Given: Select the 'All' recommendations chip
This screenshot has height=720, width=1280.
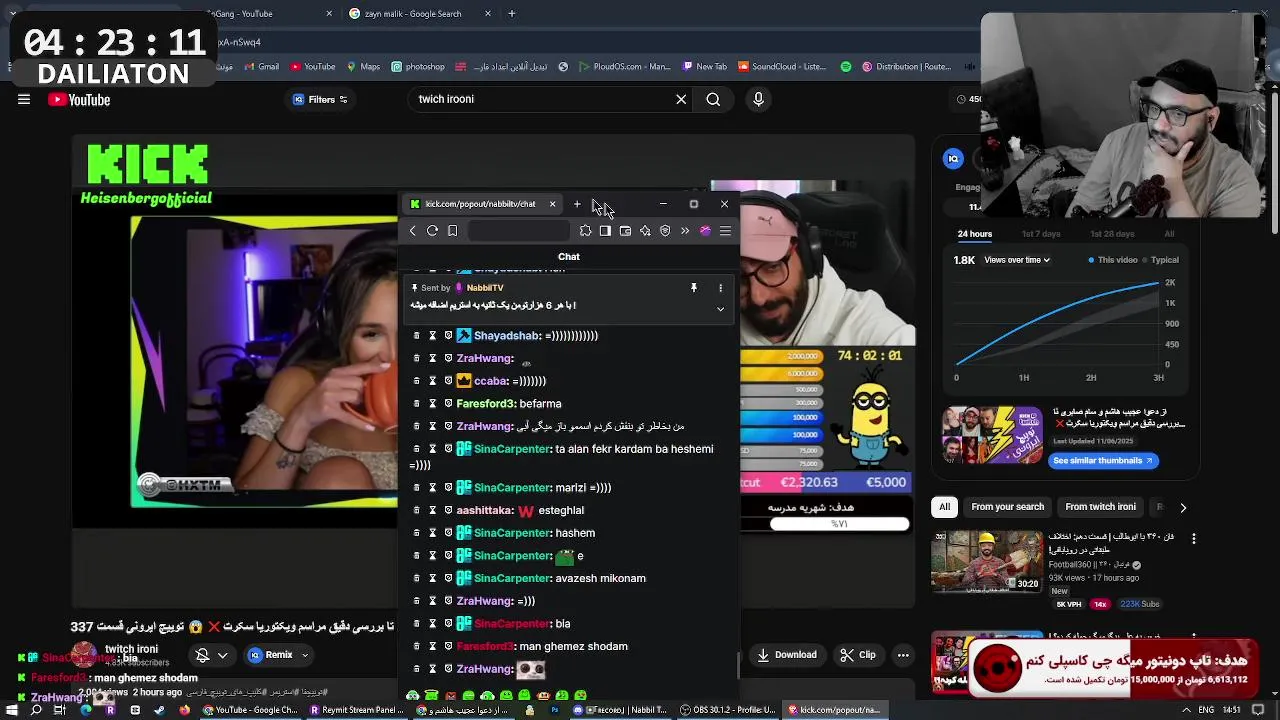Looking at the screenshot, I should coord(944,507).
